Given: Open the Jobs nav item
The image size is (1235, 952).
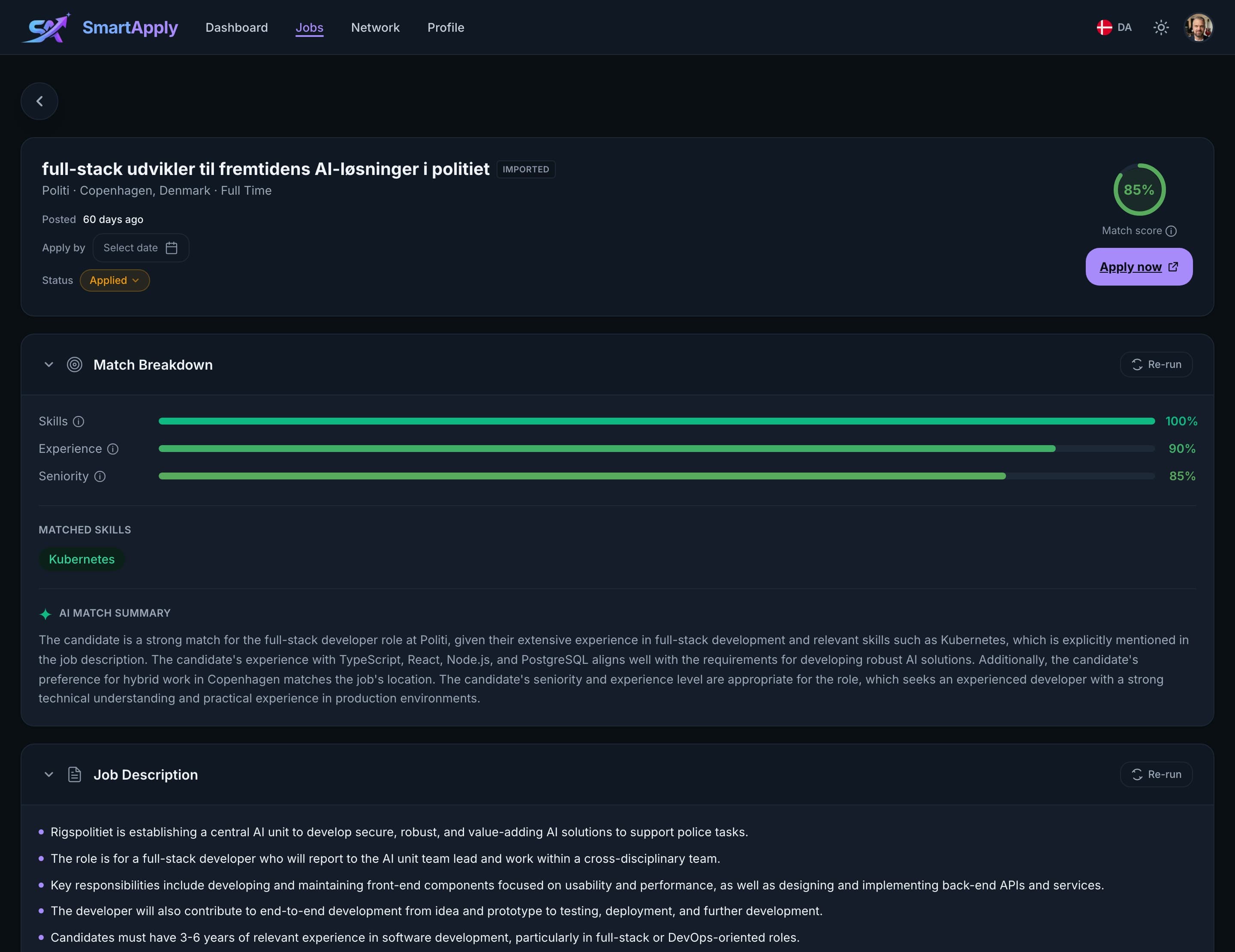Looking at the screenshot, I should 309,27.
